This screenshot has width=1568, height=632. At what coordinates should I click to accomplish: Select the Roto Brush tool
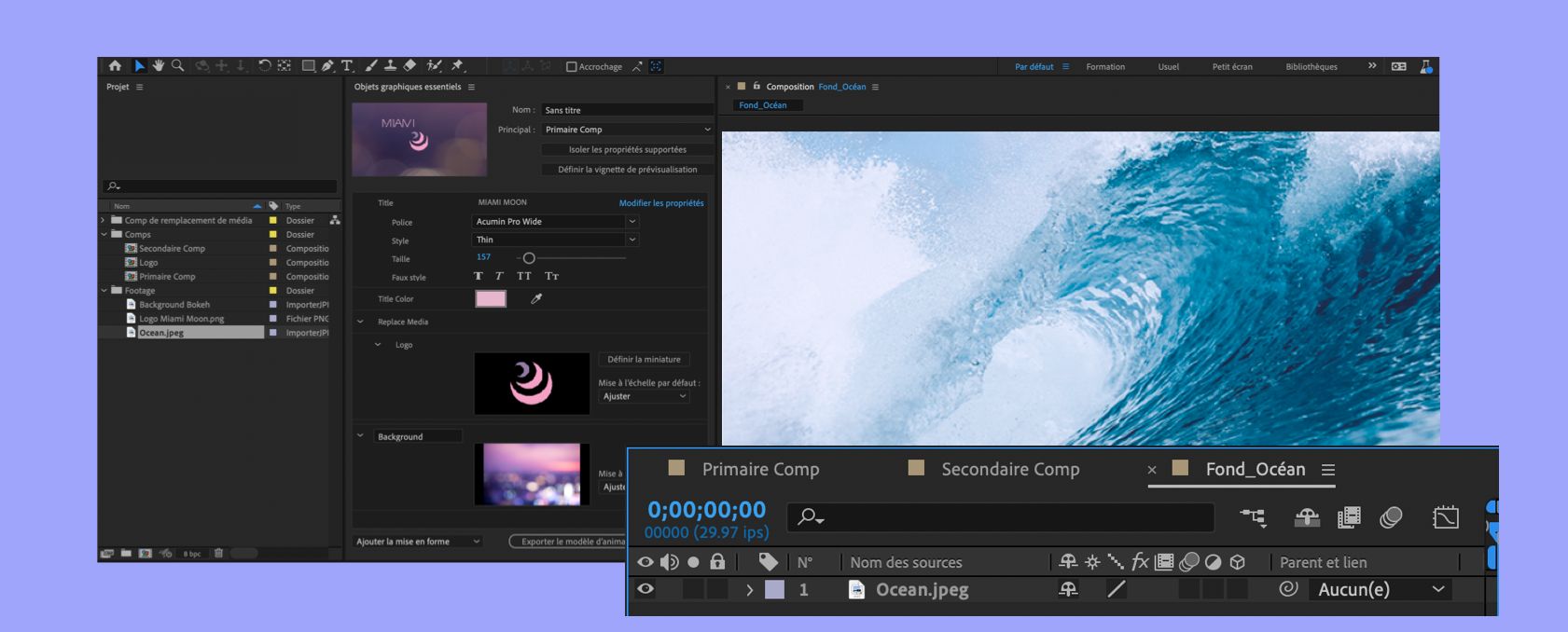point(434,66)
